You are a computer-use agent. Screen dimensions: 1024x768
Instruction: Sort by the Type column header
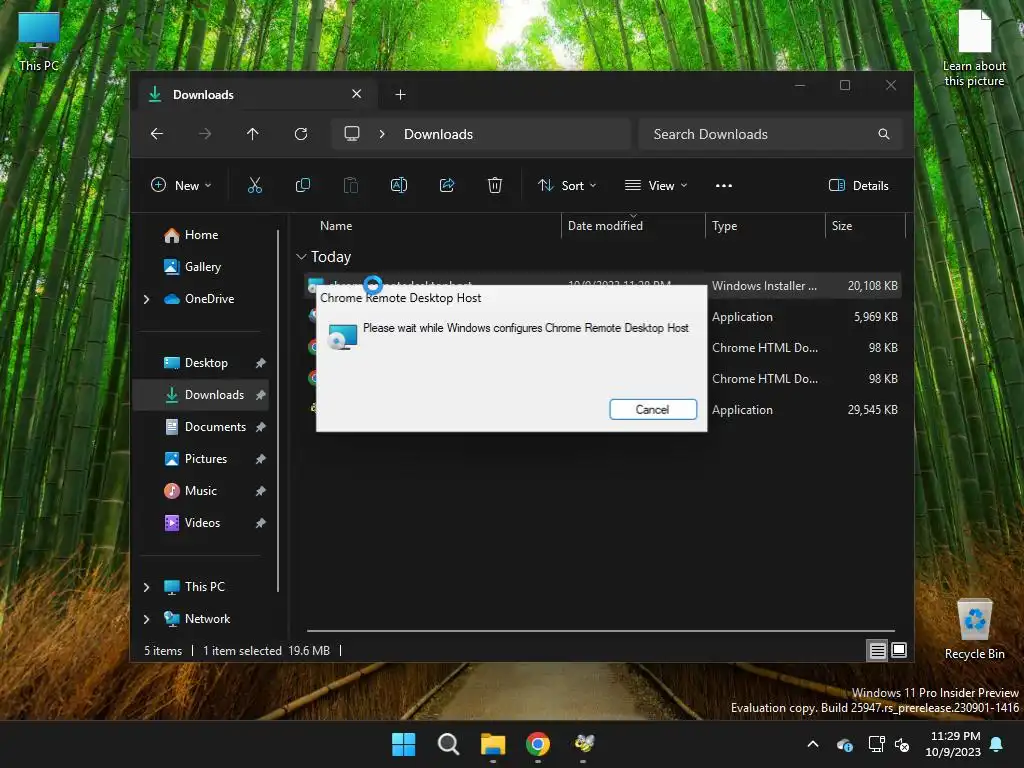pos(765,225)
